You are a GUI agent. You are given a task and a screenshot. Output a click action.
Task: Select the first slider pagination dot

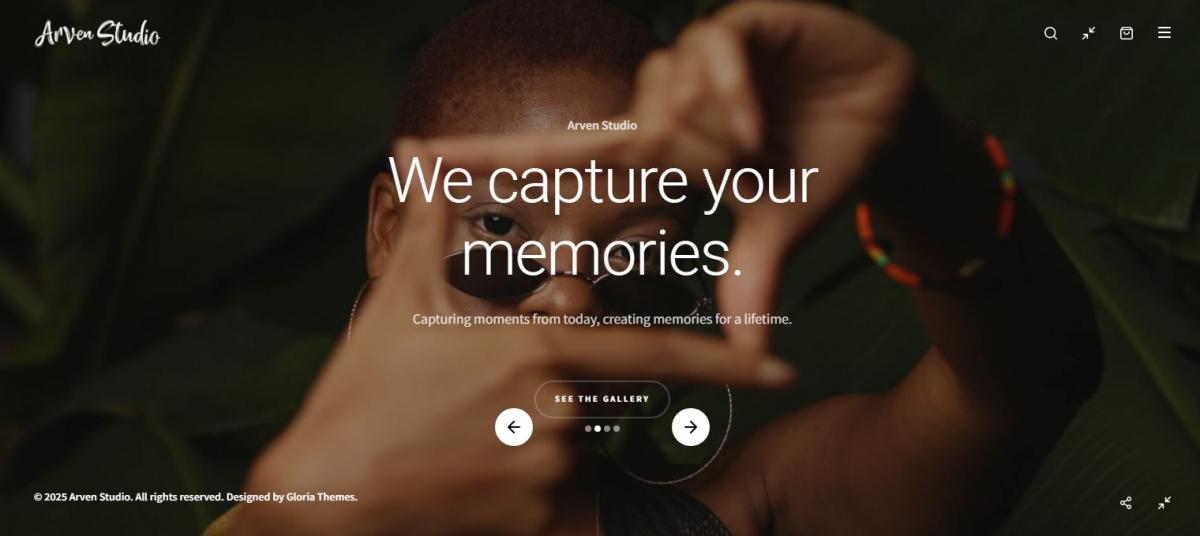(x=588, y=428)
